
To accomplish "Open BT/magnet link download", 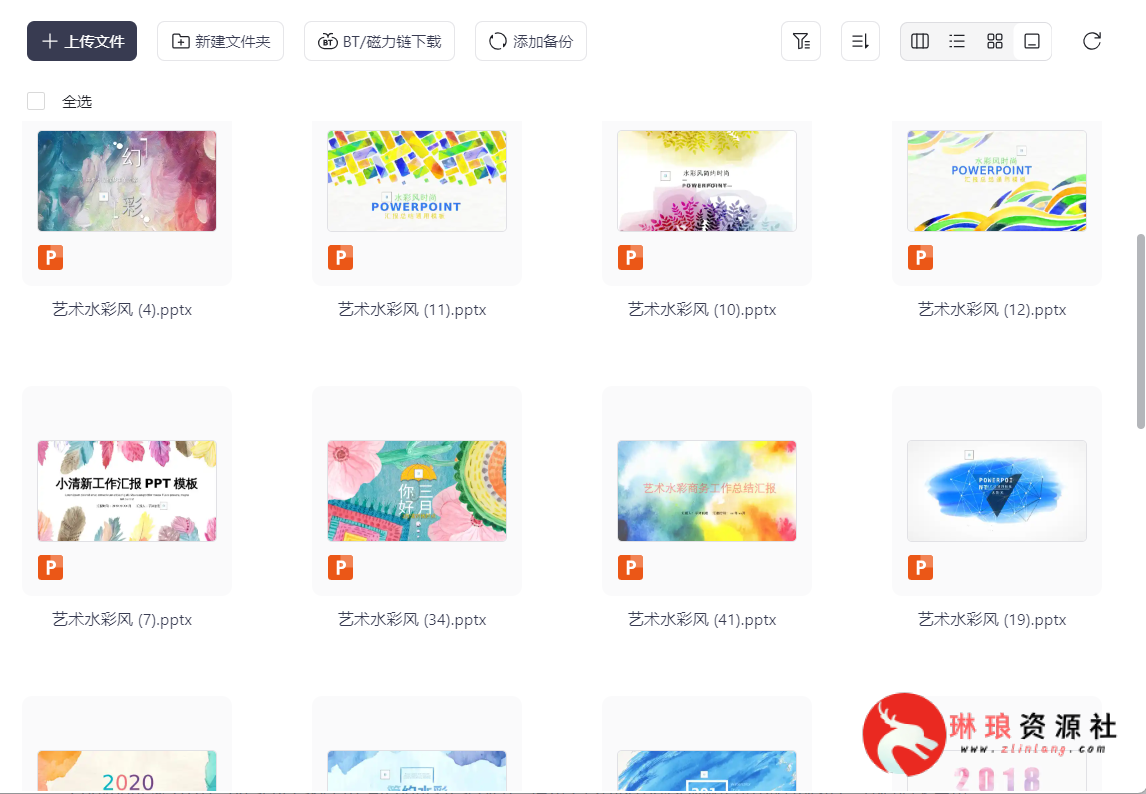I will (379, 41).
